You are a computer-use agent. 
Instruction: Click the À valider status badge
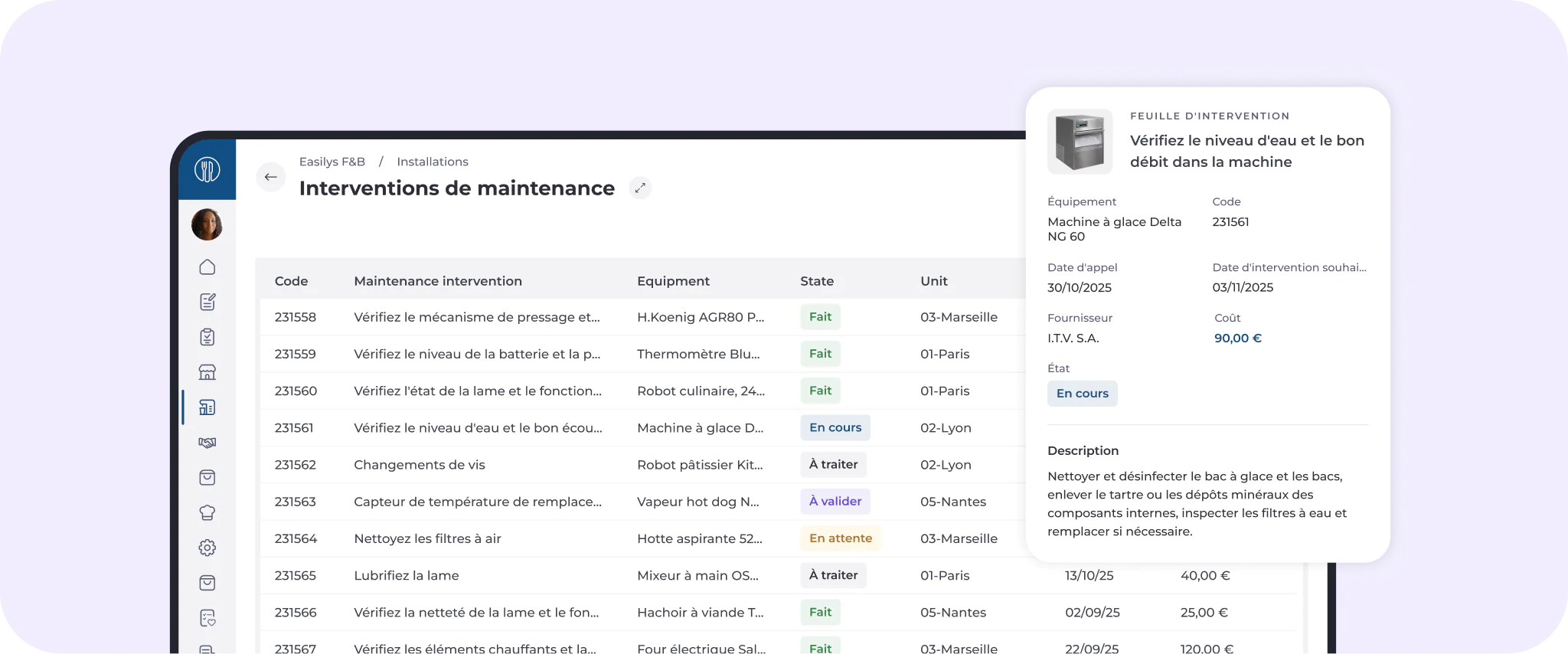tap(835, 502)
